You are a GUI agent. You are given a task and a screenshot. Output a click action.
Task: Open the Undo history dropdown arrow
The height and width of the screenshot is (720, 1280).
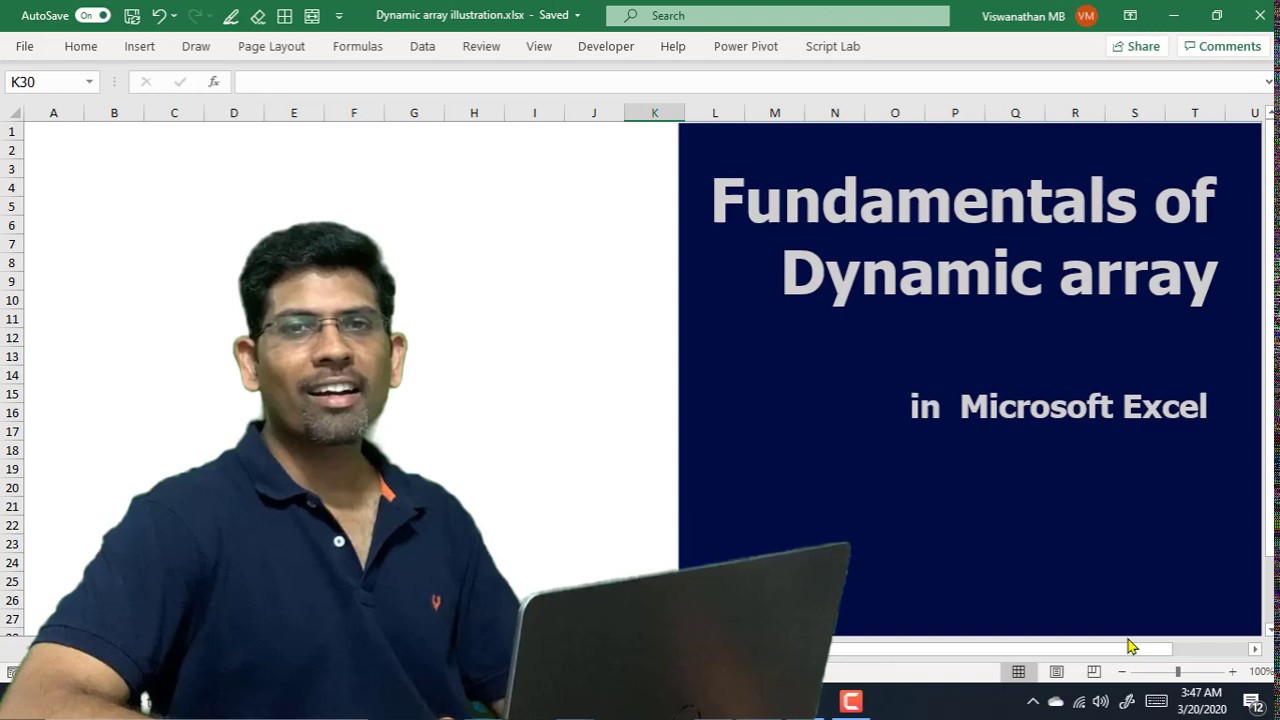174,16
